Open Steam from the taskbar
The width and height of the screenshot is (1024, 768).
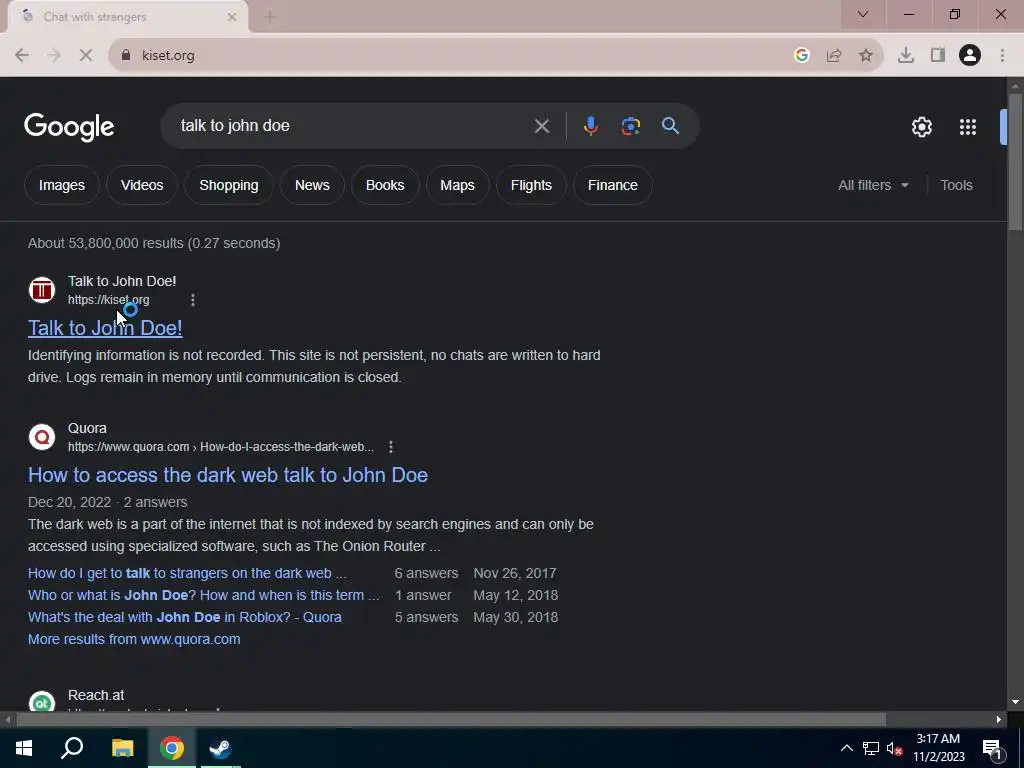click(221, 748)
